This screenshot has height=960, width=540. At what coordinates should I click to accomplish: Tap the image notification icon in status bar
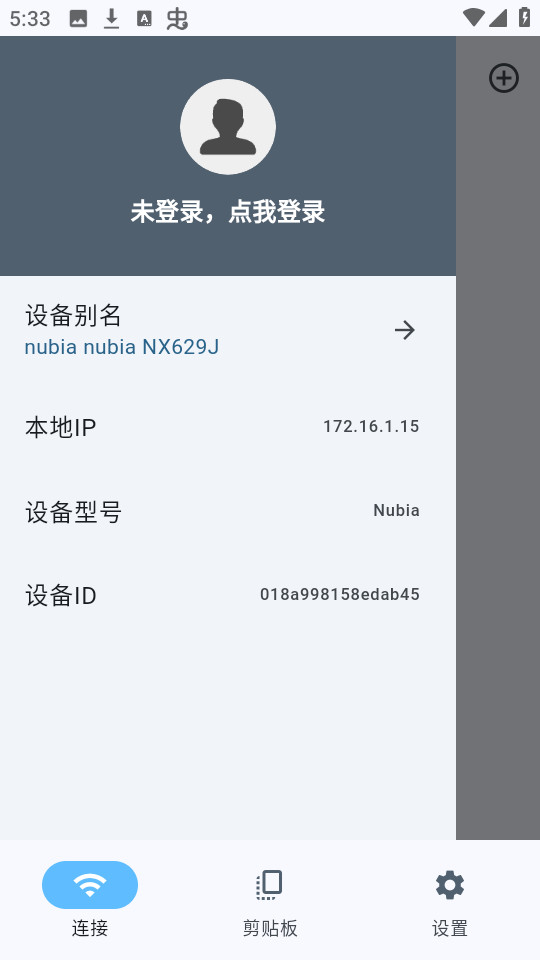(x=78, y=19)
